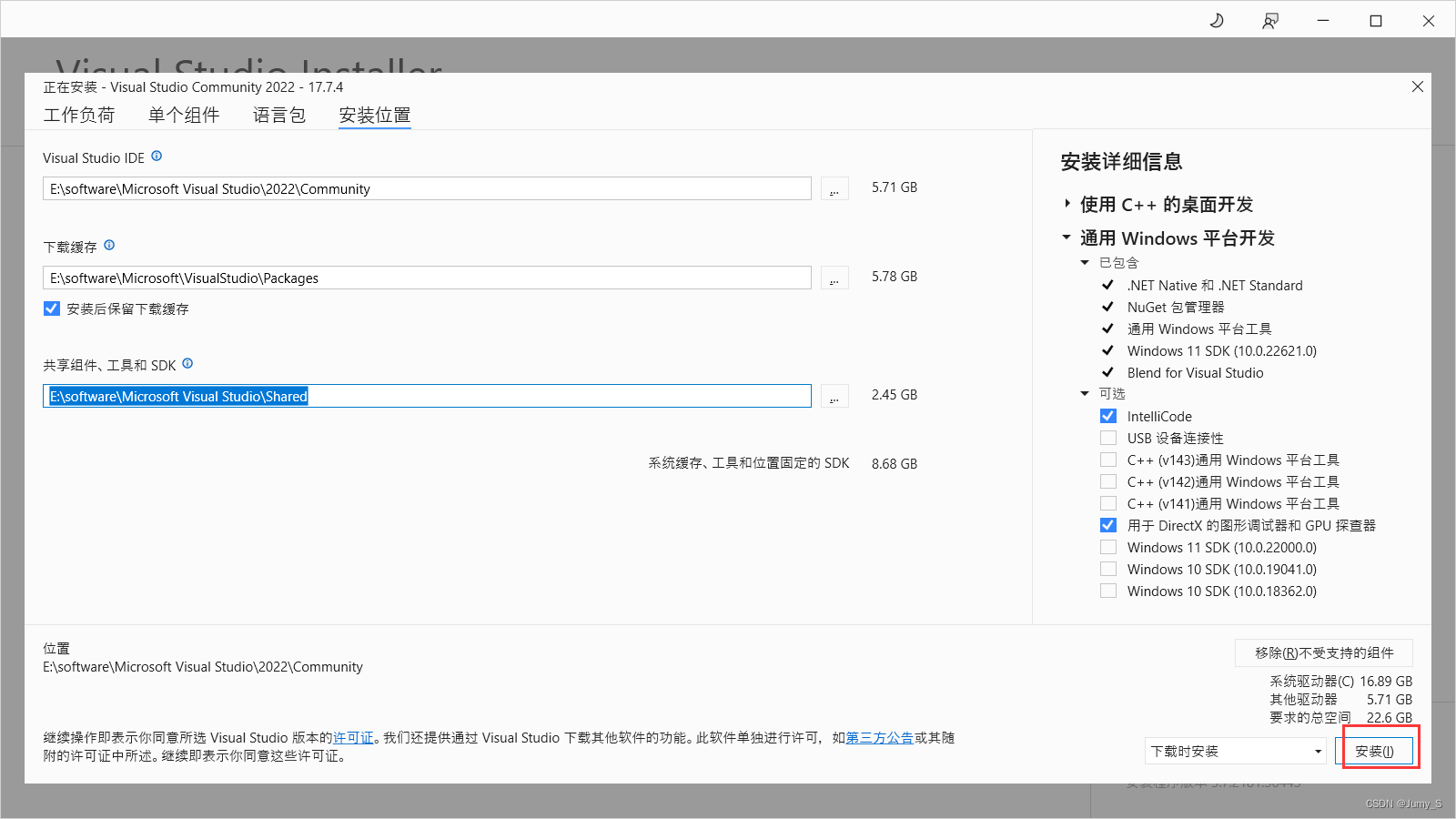This screenshot has height=819, width=1456.
Task: Open the 下载时安装 dropdown
Action: tap(1236, 751)
